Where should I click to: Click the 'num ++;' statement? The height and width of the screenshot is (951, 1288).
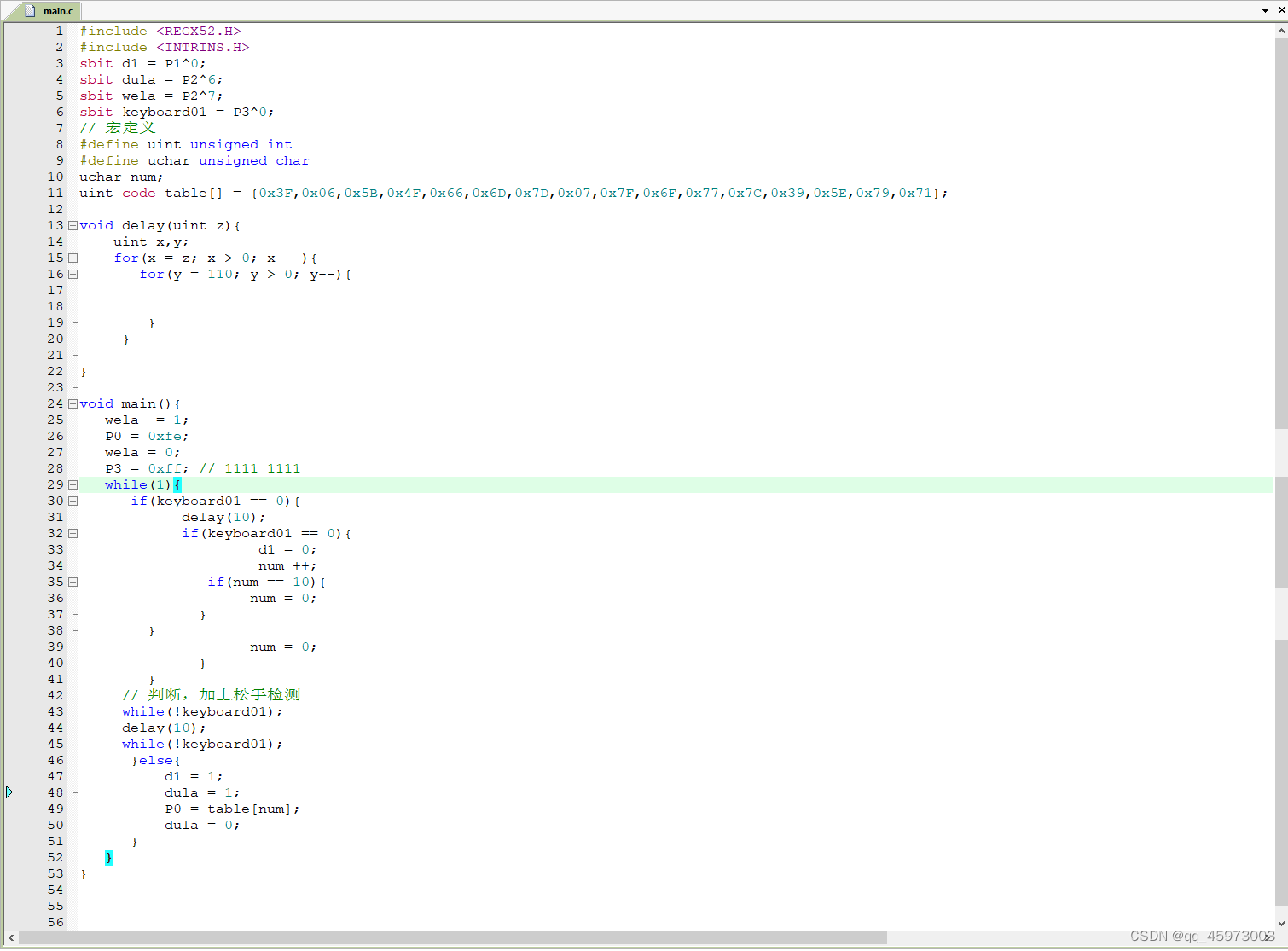[287, 566]
